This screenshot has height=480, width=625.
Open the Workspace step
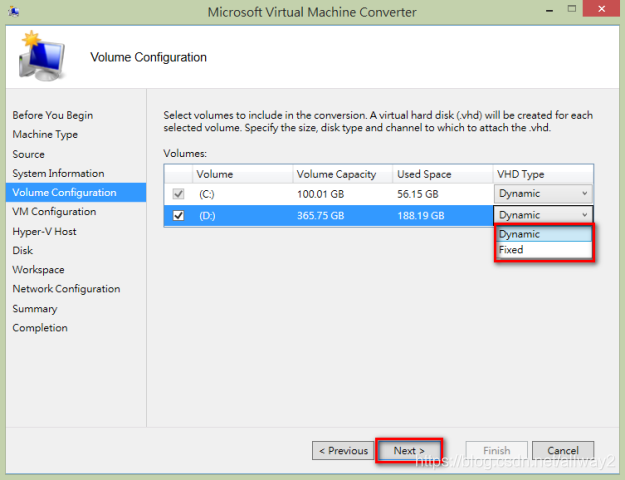pos(38,270)
